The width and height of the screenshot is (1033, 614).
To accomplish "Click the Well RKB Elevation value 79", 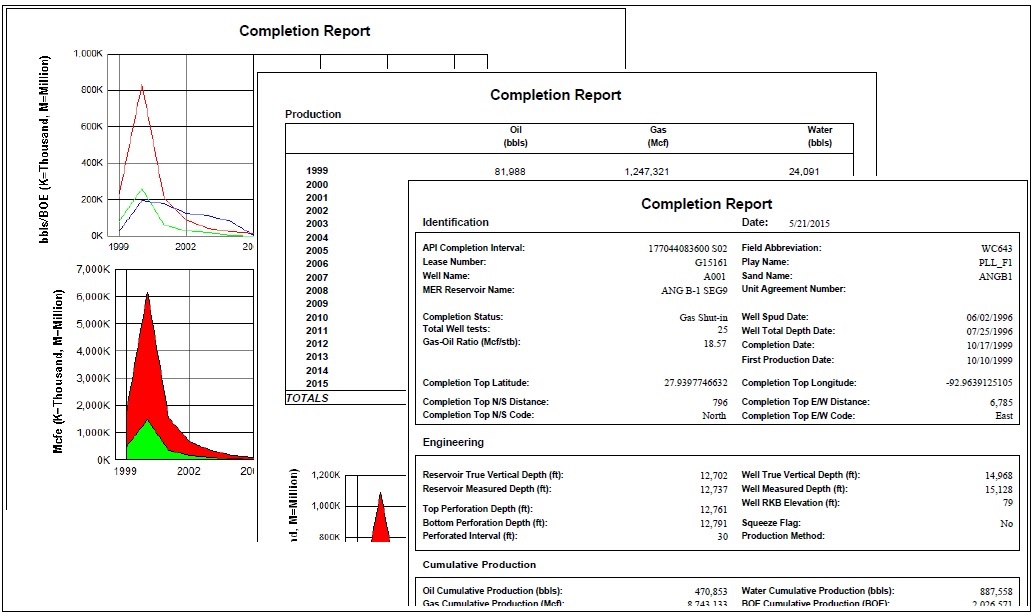I will pos(1008,503).
